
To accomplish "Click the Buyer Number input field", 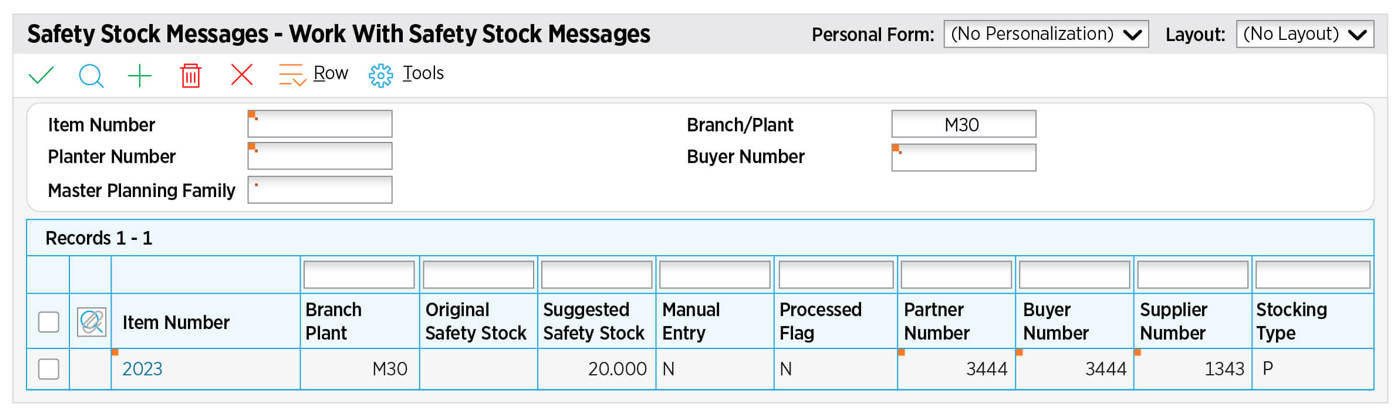I will tap(963, 157).
